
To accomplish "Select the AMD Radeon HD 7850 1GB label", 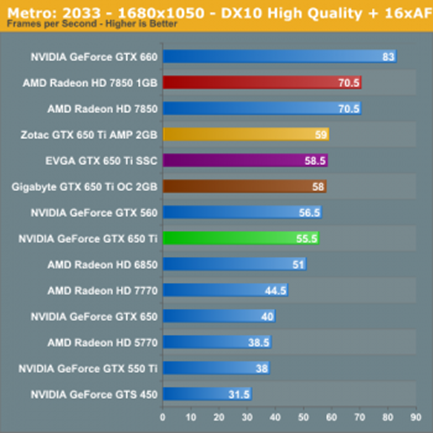I will pyautogui.click(x=90, y=83).
